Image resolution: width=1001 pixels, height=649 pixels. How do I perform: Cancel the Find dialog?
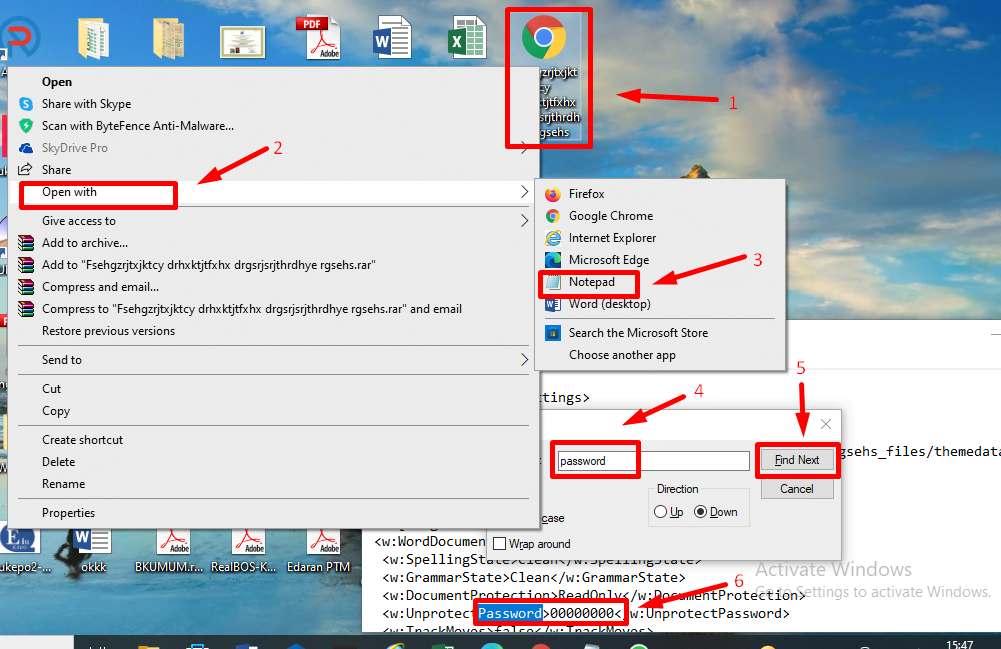tap(797, 489)
